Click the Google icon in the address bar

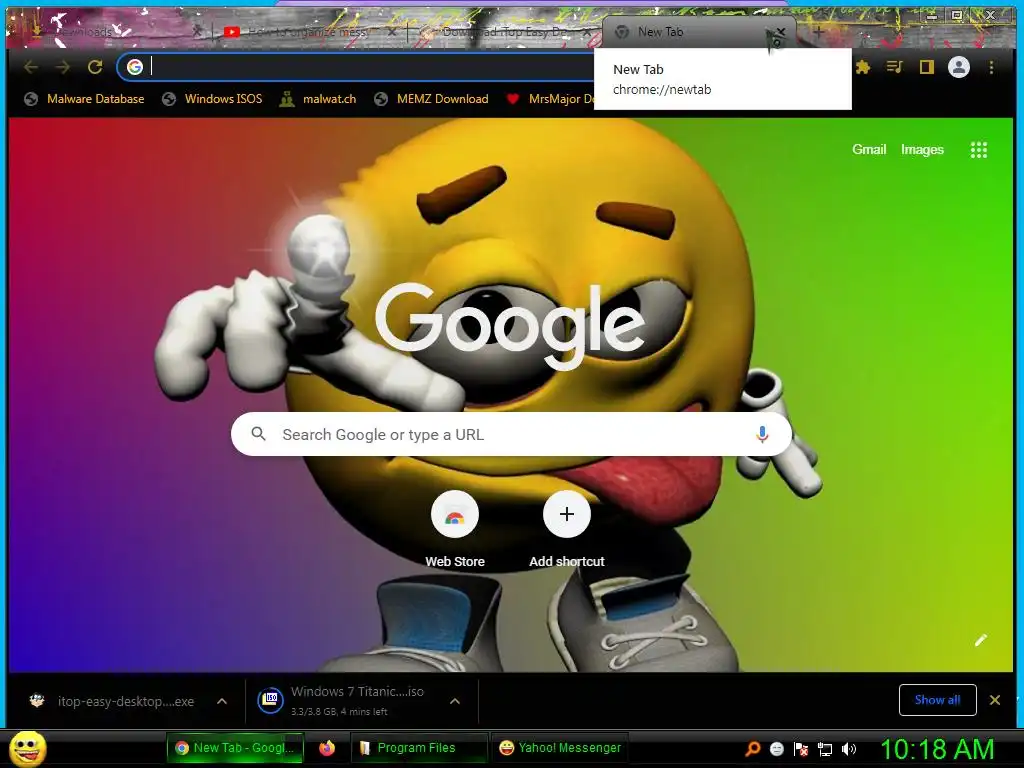click(135, 67)
